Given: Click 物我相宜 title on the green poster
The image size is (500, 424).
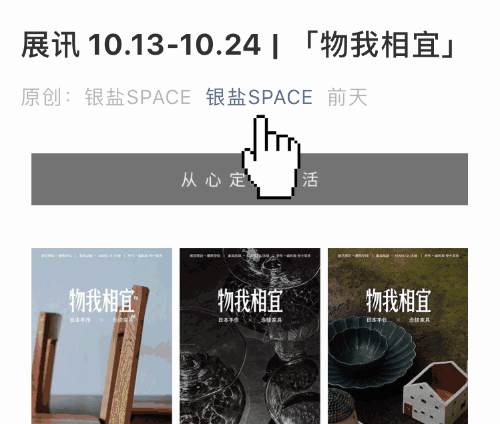Looking at the screenshot, I should (398, 301).
